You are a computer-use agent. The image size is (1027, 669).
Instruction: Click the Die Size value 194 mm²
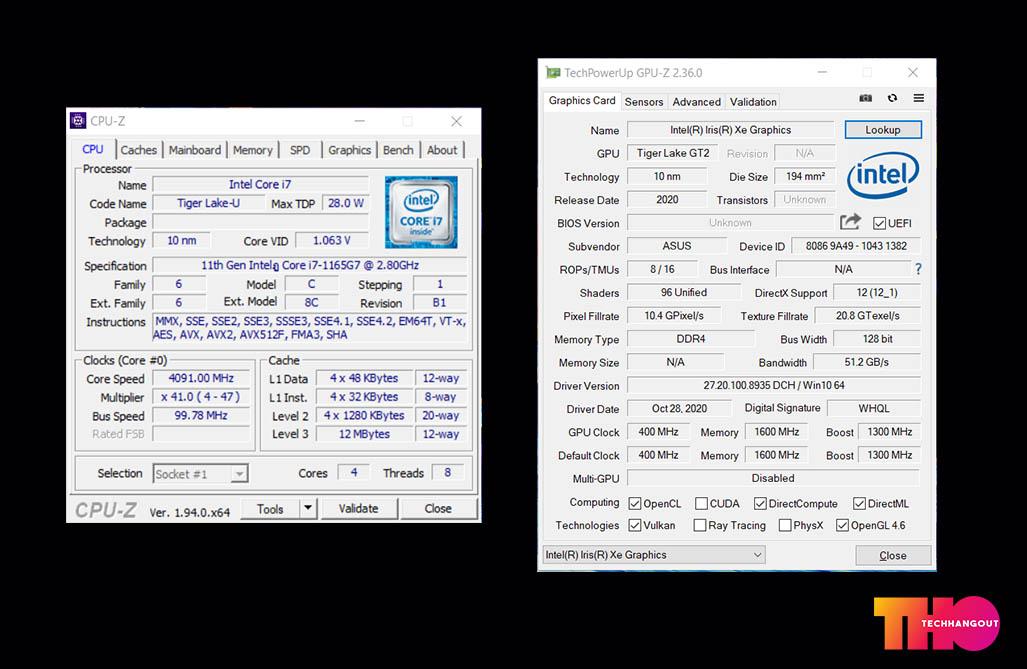click(x=805, y=176)
